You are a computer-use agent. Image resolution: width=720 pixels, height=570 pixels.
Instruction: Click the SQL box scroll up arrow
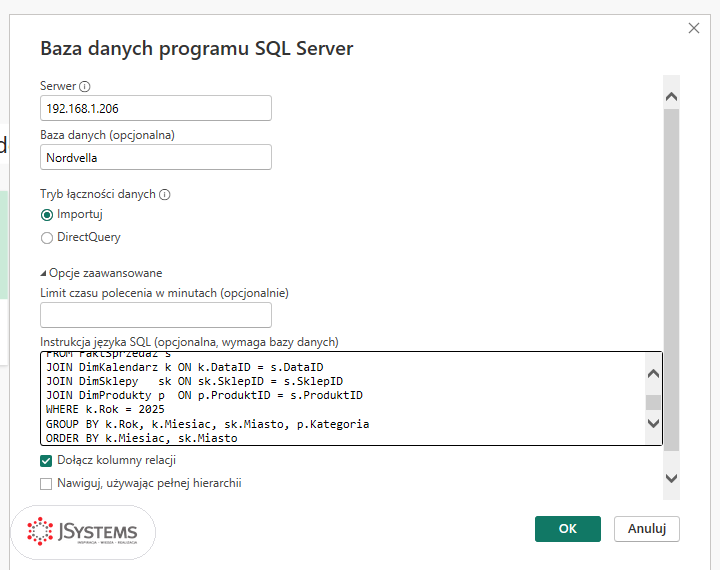coord(653,374)
